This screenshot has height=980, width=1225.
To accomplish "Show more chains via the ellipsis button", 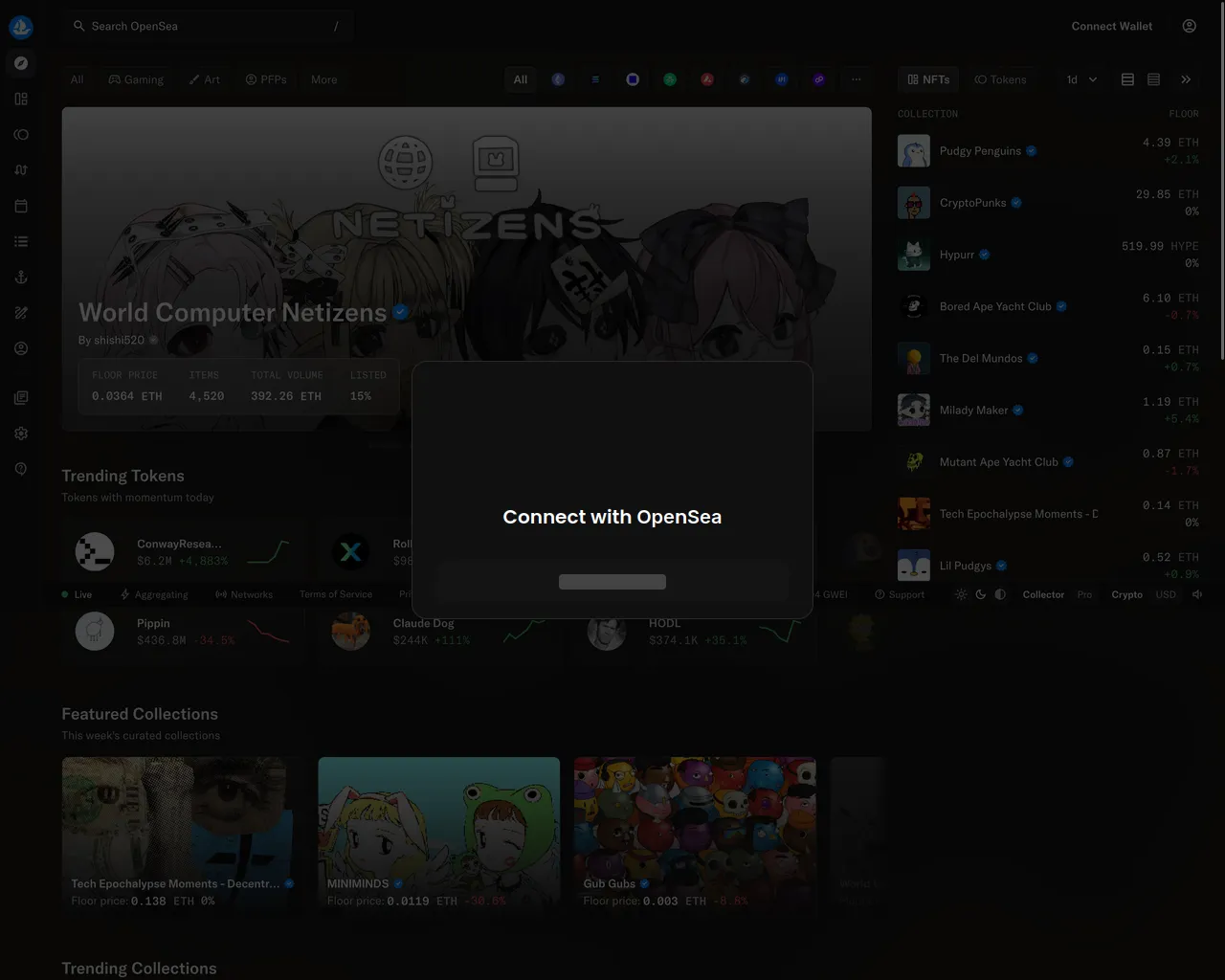I will tap(857, 79).
